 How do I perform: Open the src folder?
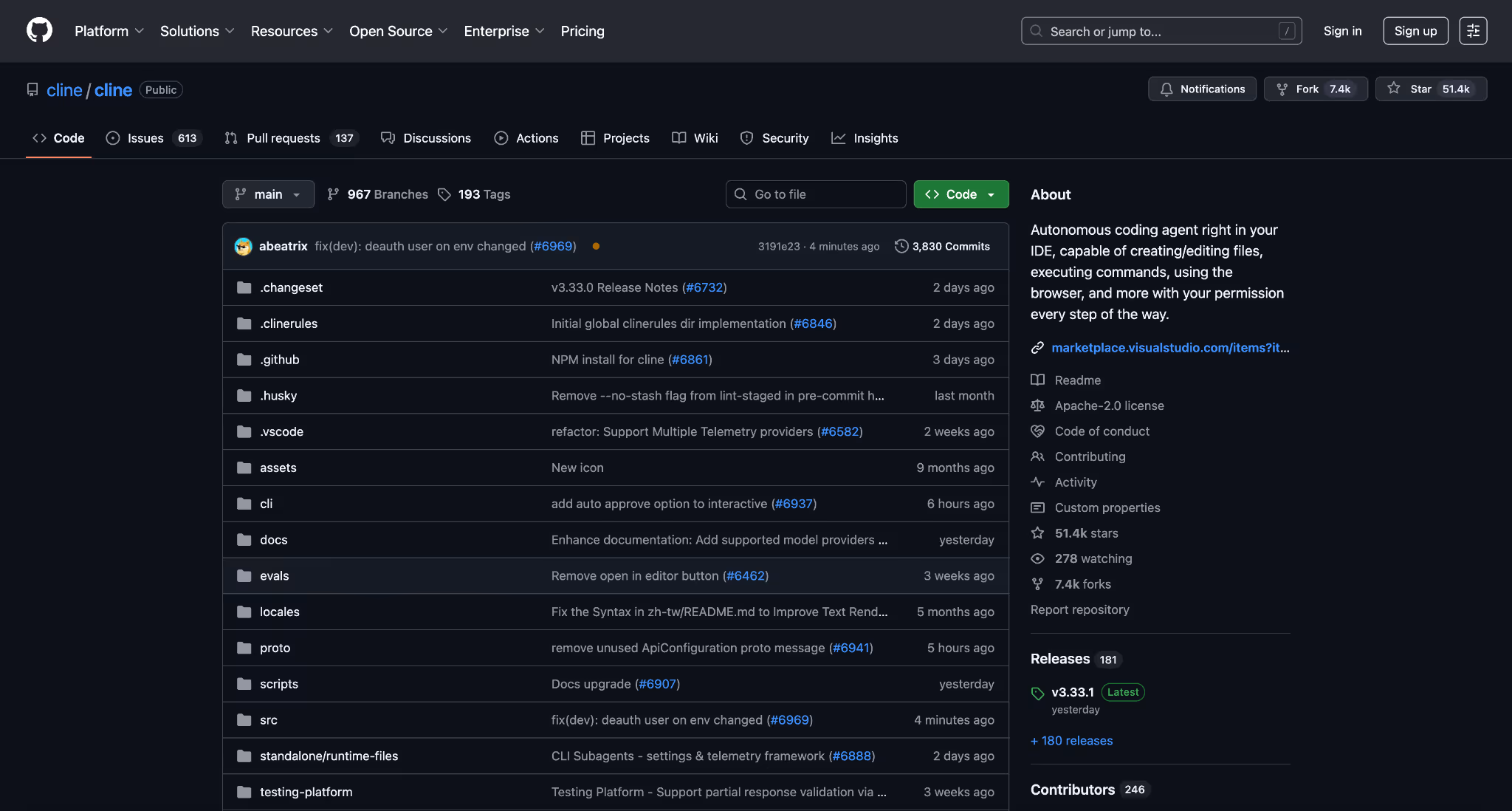269,719
